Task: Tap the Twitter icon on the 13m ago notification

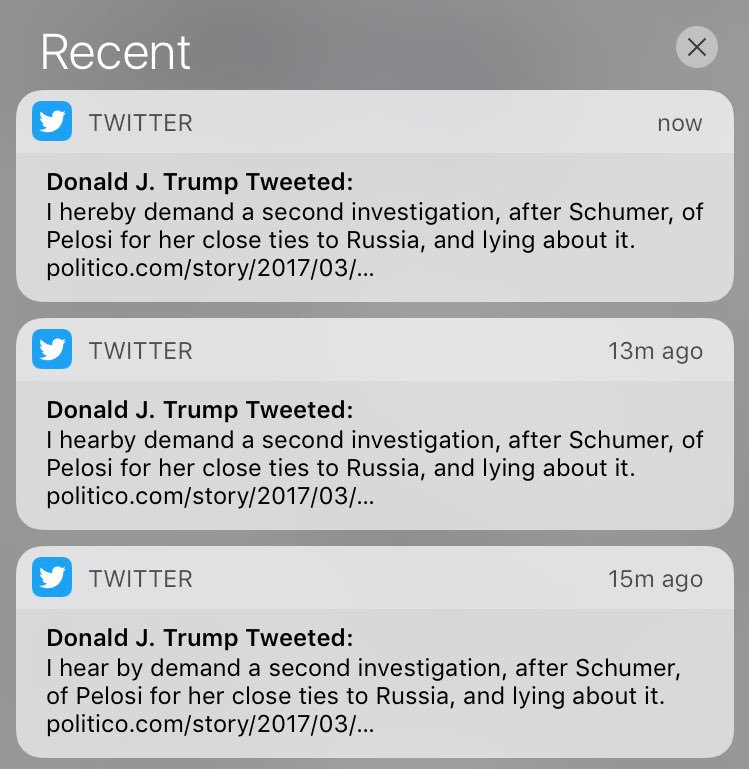Action: 52,349
